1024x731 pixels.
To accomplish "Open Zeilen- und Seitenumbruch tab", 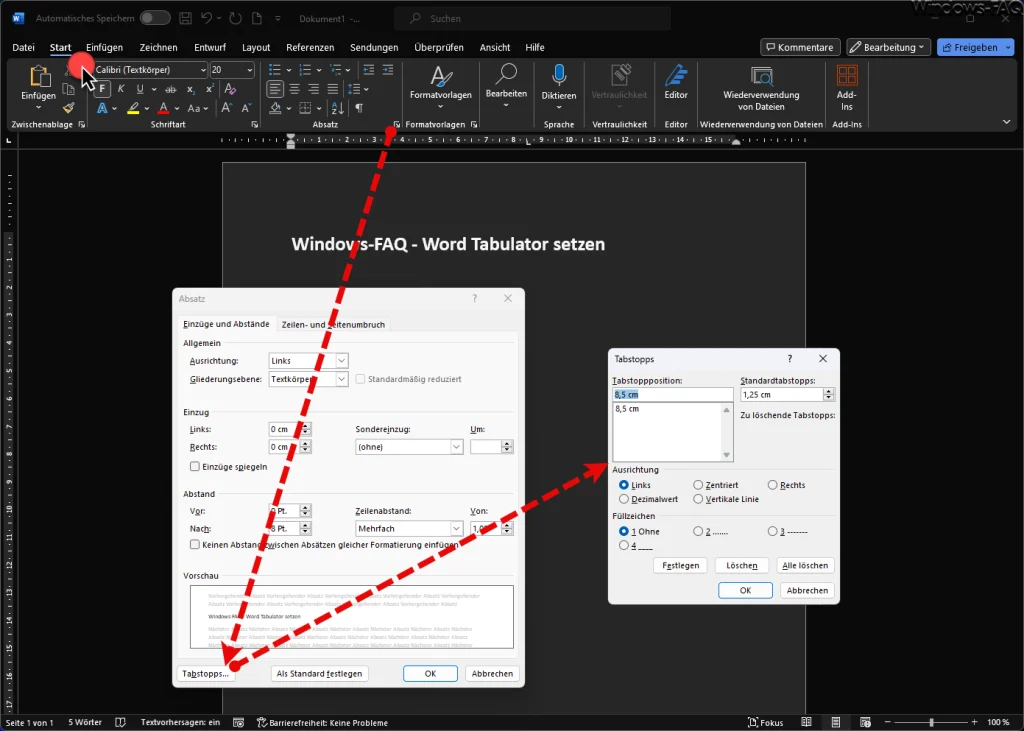I will click(x=333, y=324).
